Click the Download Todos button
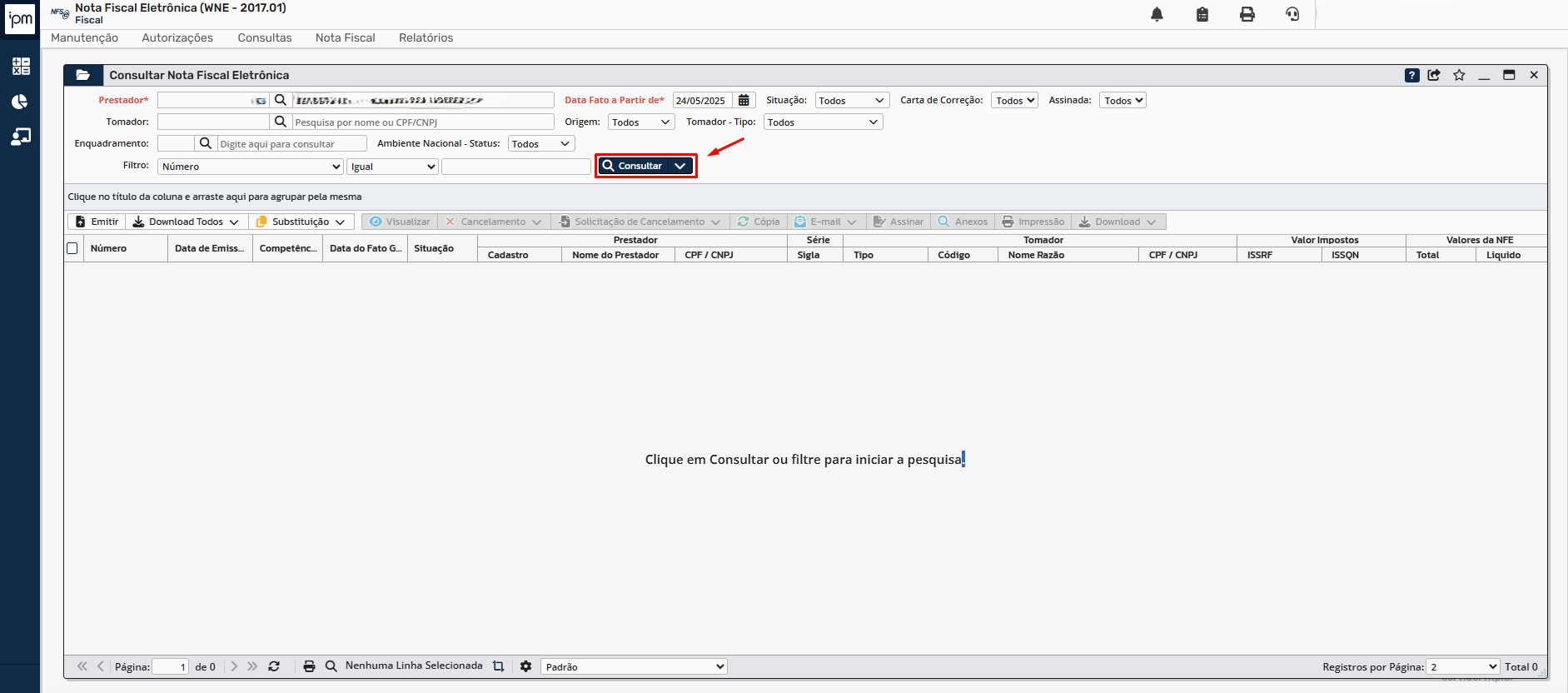1568x693 pixels. pyautogui.click(x=187, y=222)
